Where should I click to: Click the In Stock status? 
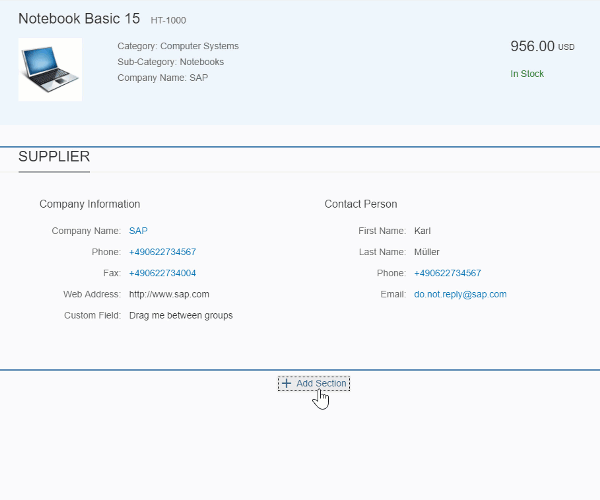527,73
